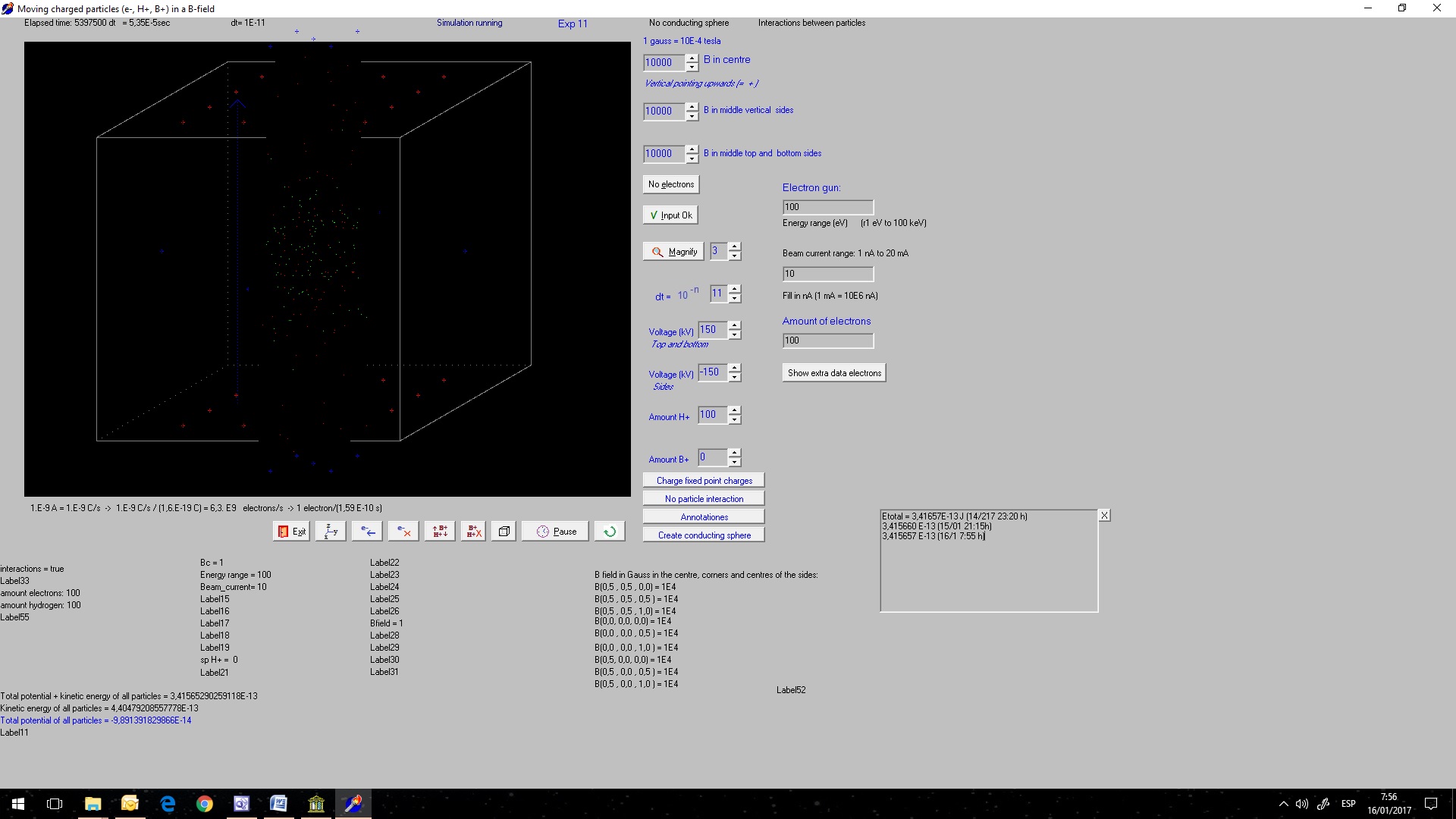The width and height of the screenshot is (1456, 819).
Task: Decrease Amount H+ with down arrow
Action: [734, 419]
